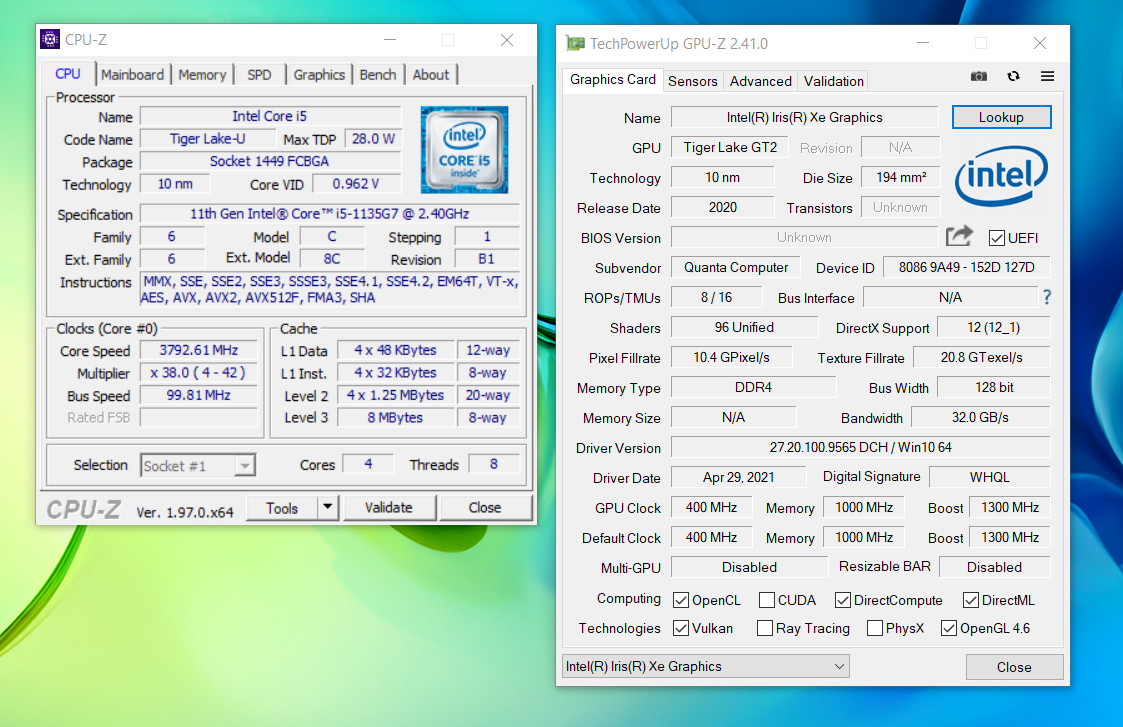The height and width of the screenshot is (727, 1123).
Task: Click the Instructions list in CPU-Z
Action: (x=329, y=289)
